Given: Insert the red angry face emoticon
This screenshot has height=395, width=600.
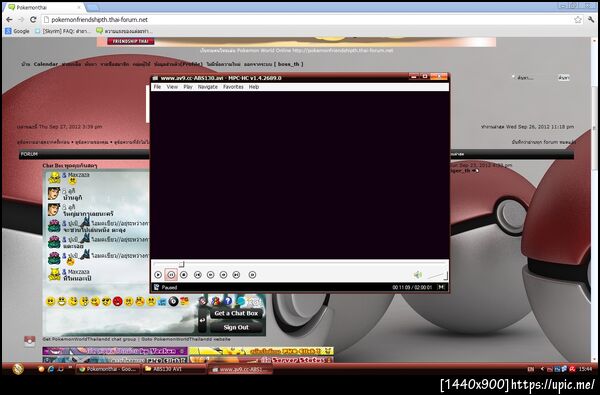Looking at the screenshot, I should pos(117,301).
